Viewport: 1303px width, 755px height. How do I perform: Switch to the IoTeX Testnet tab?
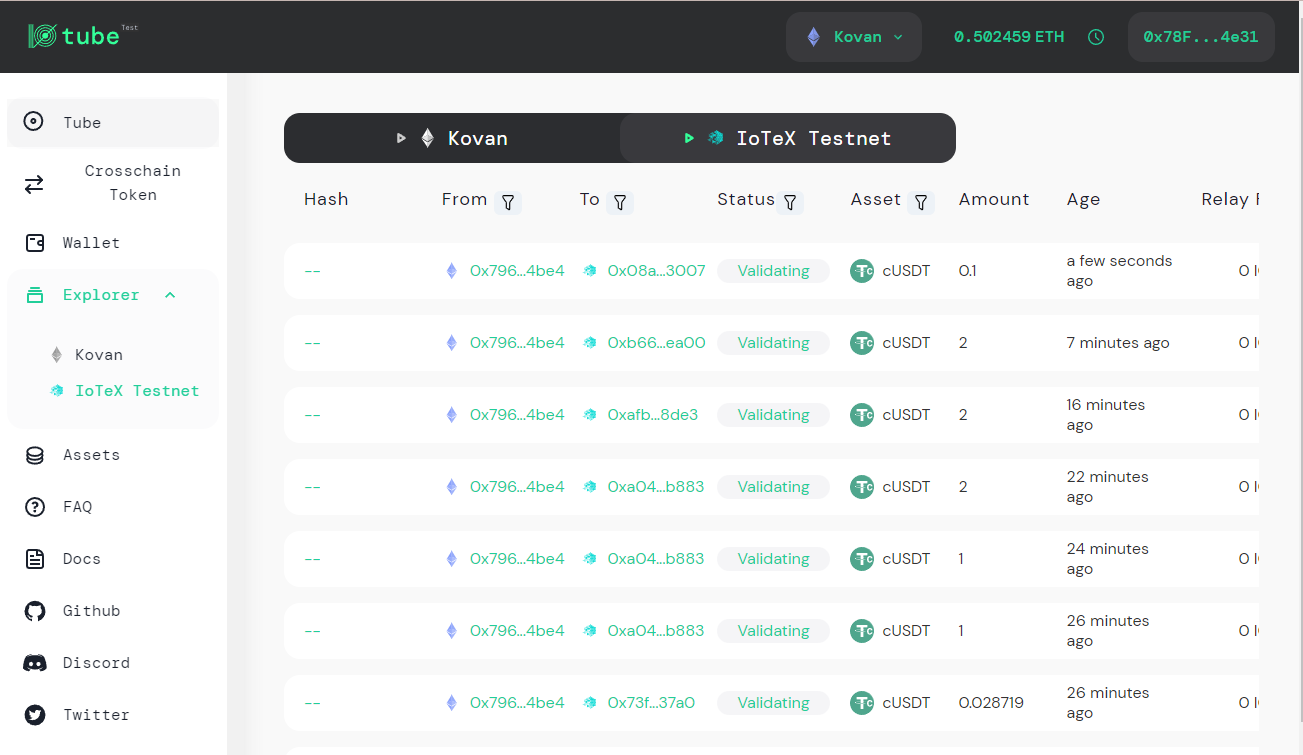tap(788, 138)
